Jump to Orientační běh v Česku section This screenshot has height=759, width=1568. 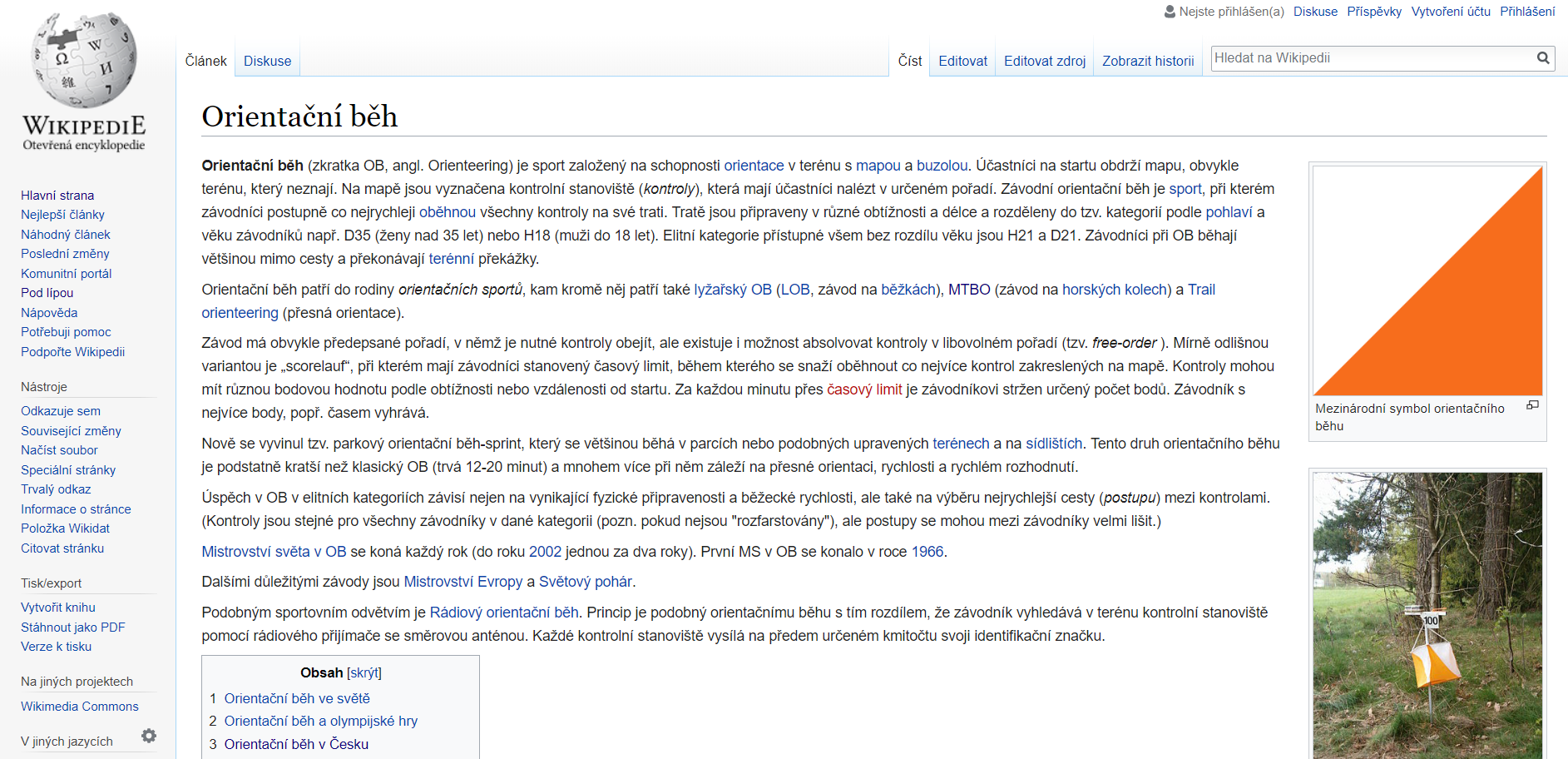[x=296, y=744]
